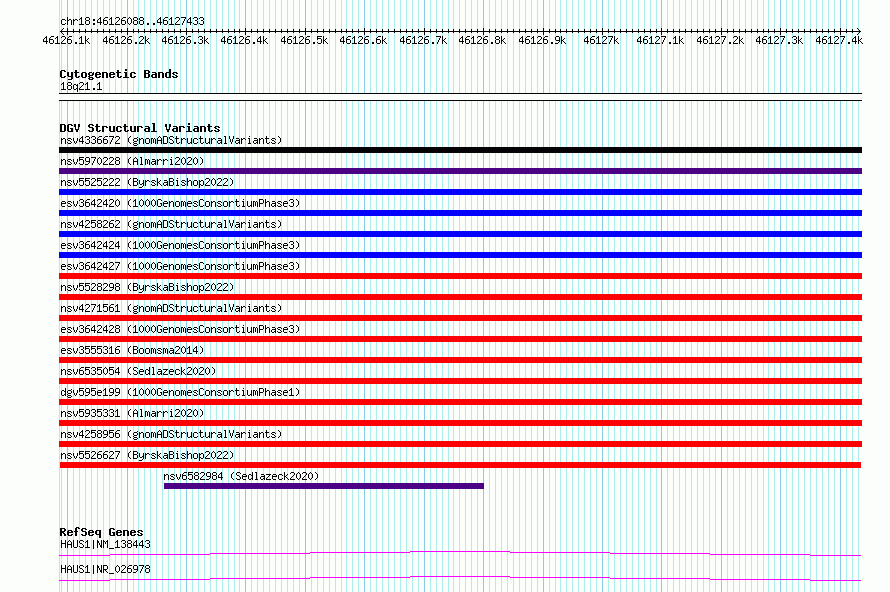Open nsv5970228 (Almarri2020) variant label

click(x=132, y=161)
